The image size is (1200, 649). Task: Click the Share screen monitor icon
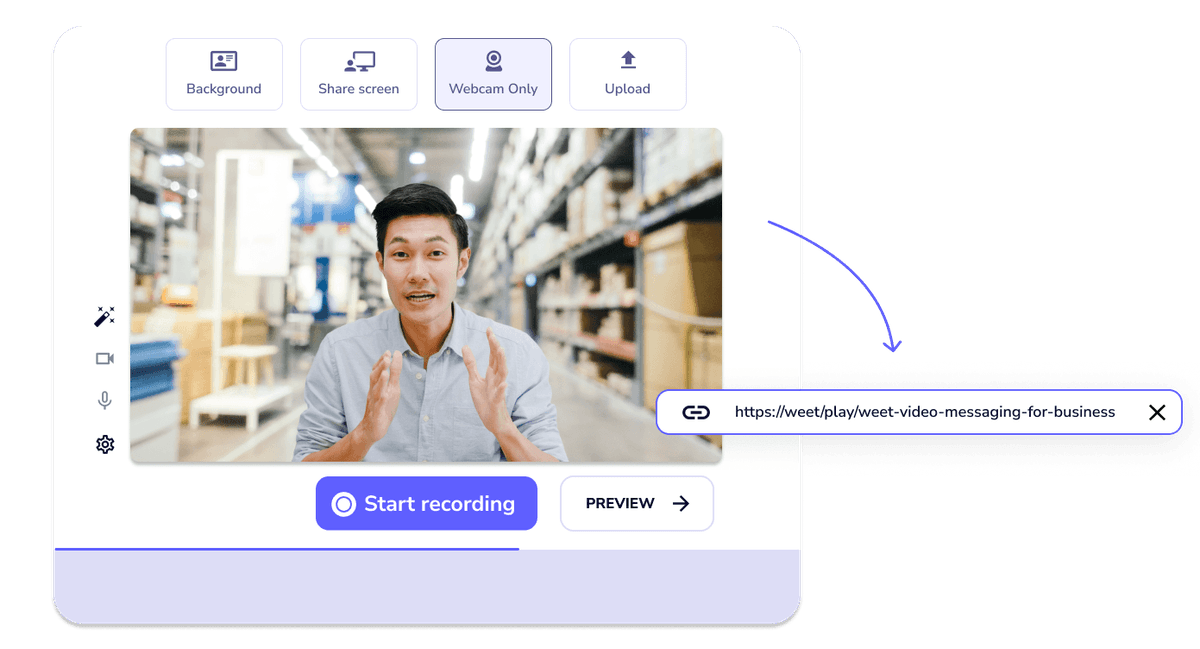359,61
